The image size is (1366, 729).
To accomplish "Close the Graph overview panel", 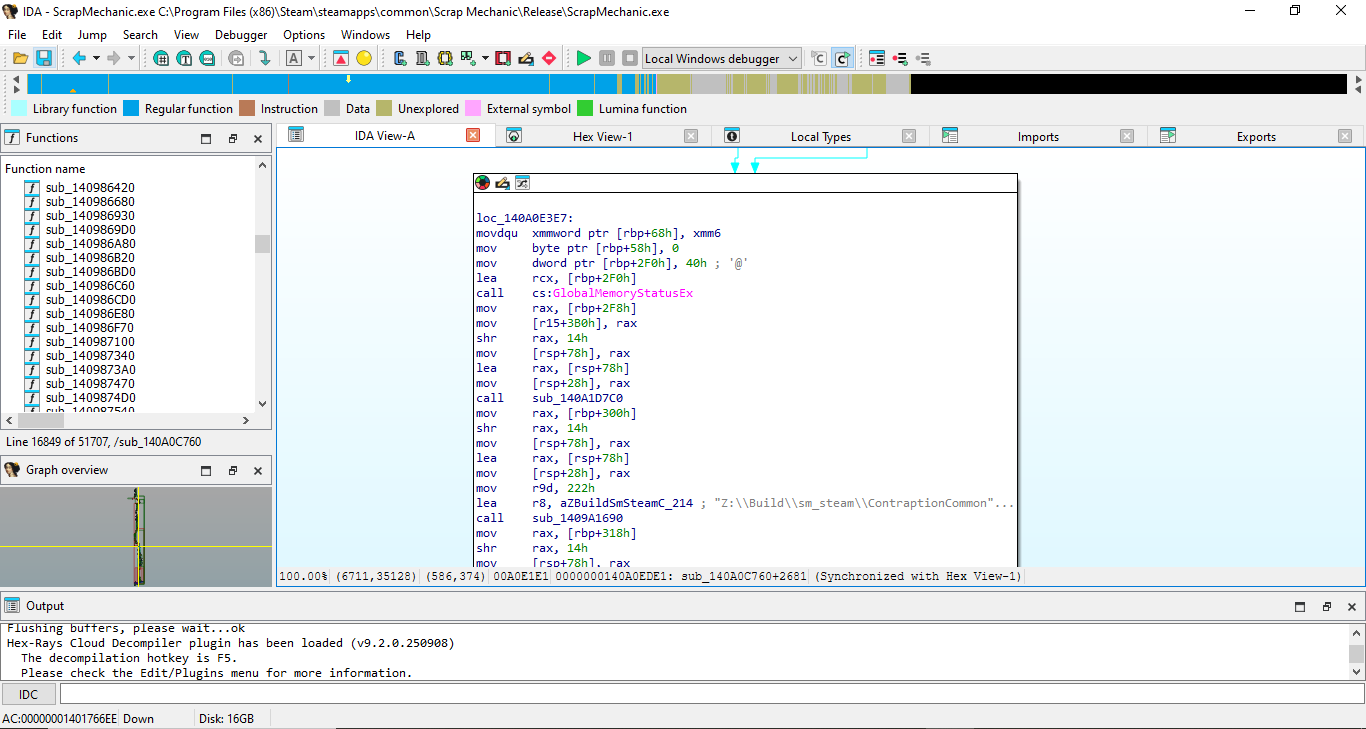I will [258, 470].
